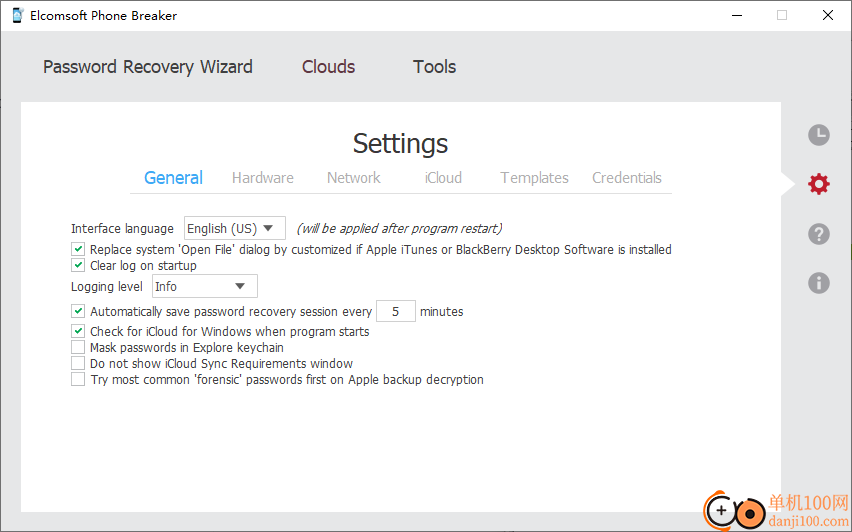Toggle 'Replace system Open File dialog' checkbox
Image resolution: width=852 pixels, height=532 pixels.
click(x=78, y=249)
